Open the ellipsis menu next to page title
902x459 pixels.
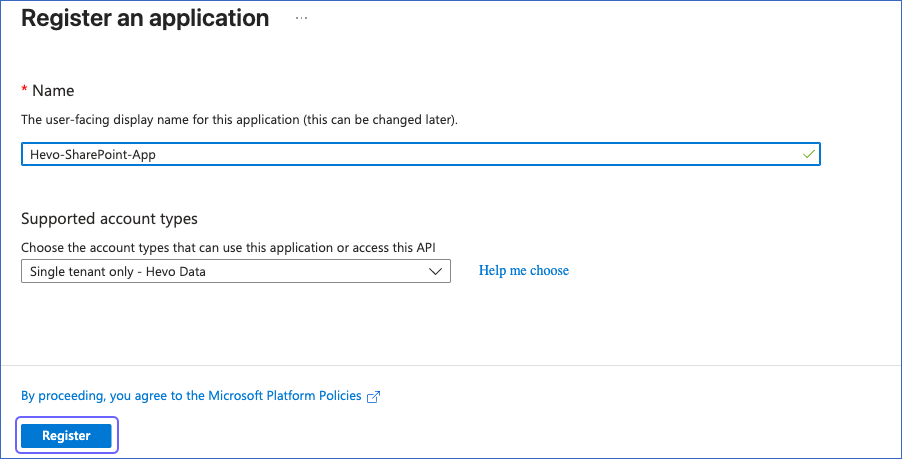(301, 18)
